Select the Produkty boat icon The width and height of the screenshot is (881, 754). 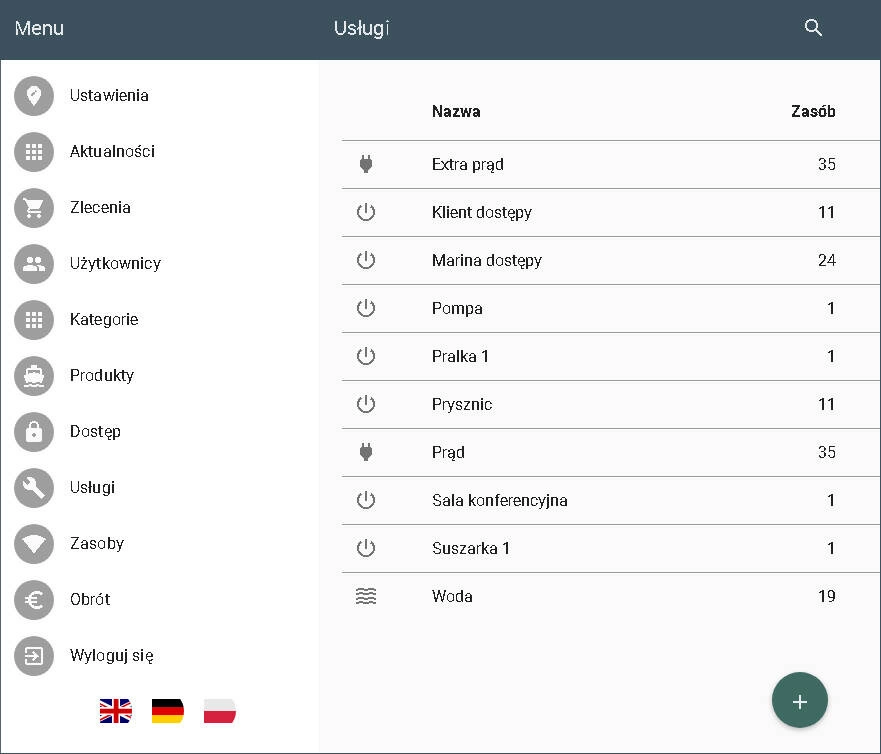(34, 376)
